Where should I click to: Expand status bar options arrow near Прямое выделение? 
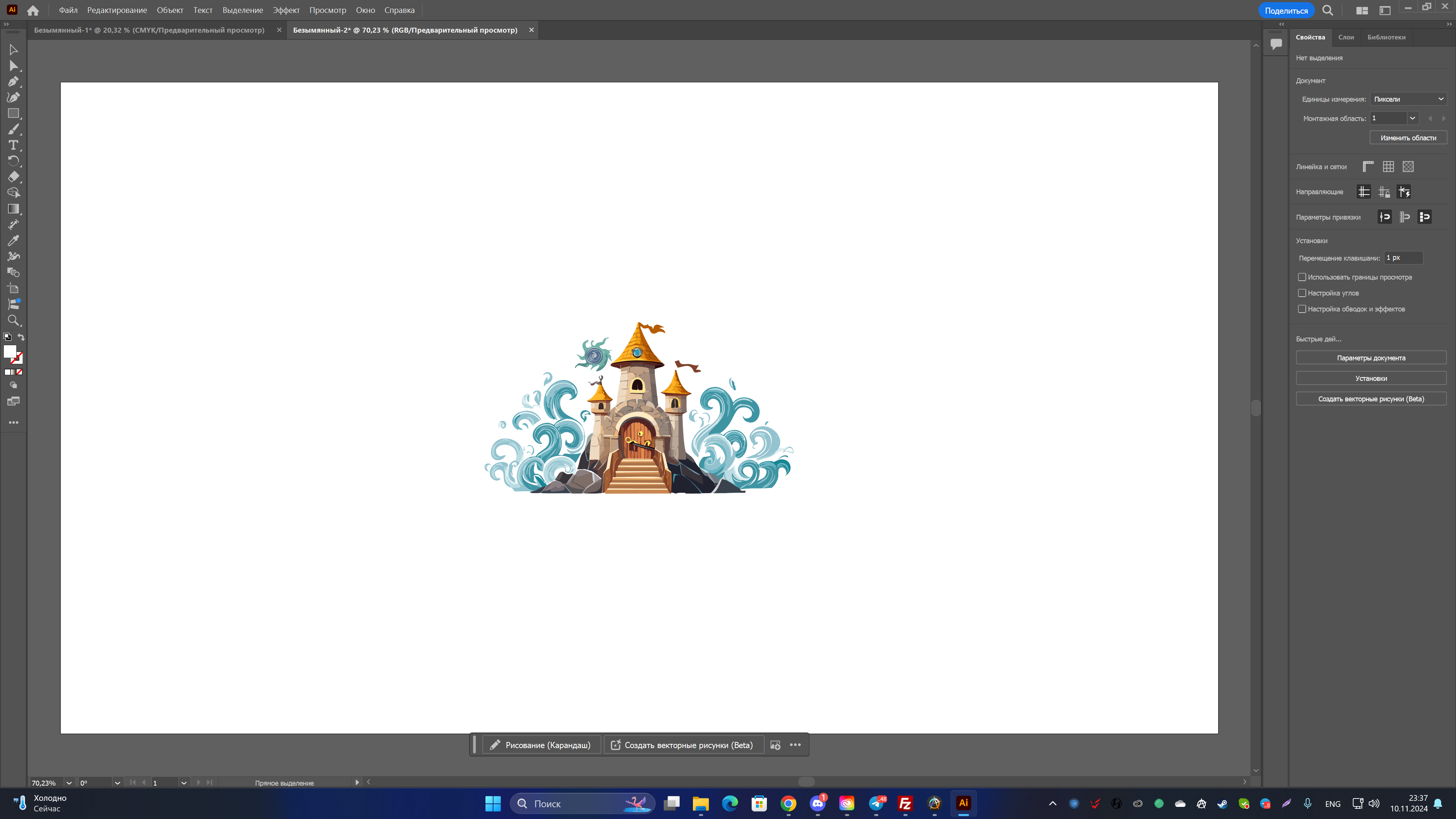click(x=357, y=782)
